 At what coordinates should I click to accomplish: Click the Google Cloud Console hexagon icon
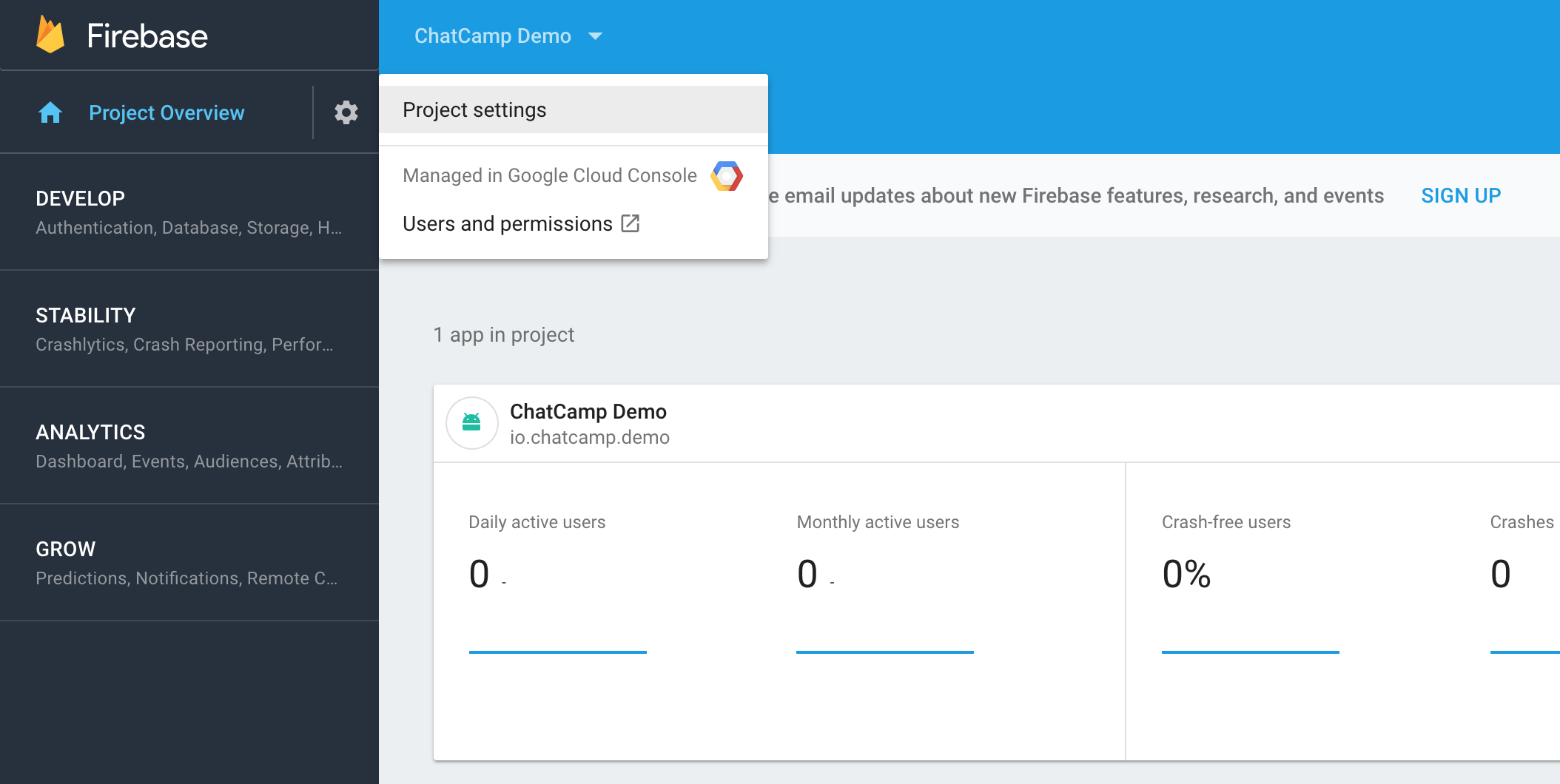point(727,176)
